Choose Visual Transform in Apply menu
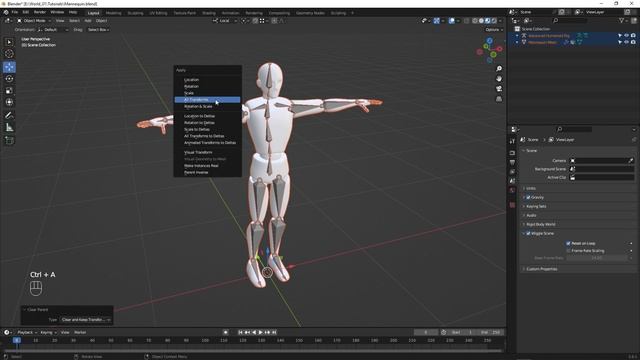The width and height of the screenshot is (640, 360). point(207,152)
